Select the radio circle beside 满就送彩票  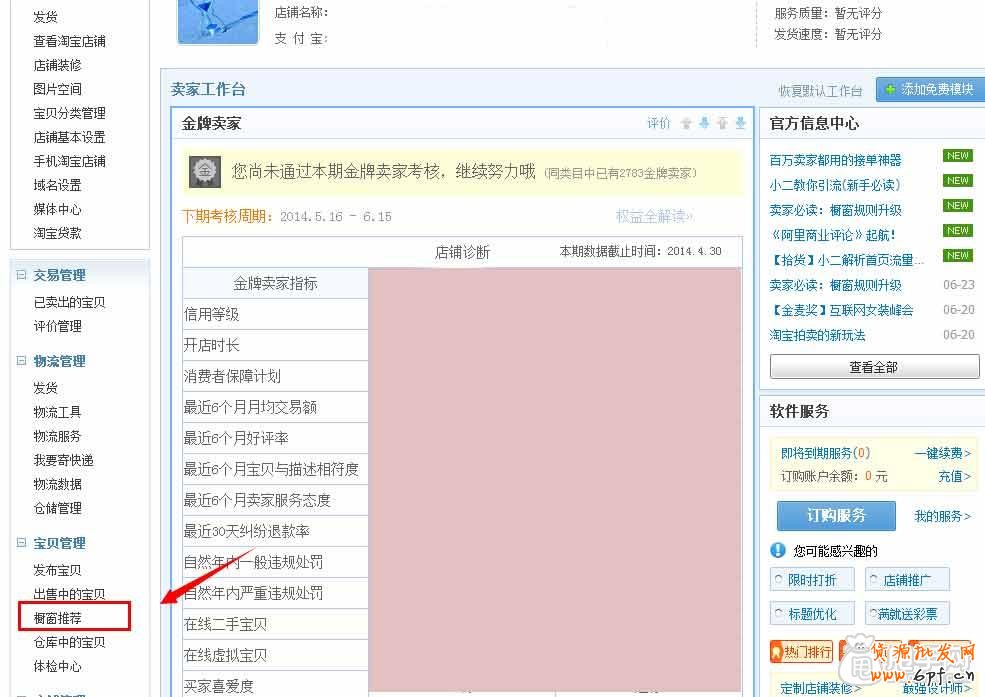[x=871, y=613]
